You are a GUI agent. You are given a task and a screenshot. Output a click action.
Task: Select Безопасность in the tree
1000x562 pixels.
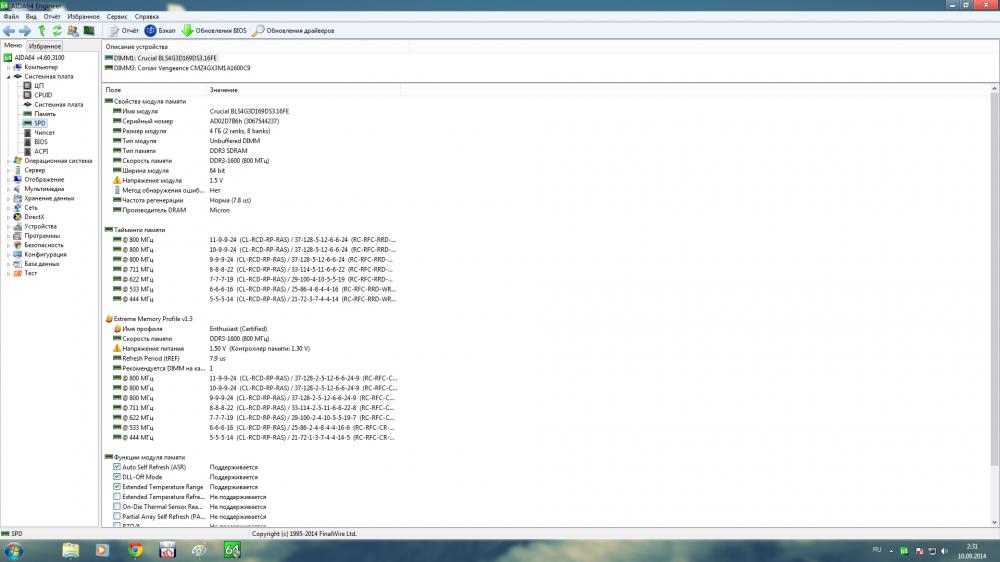pyautogui.click(x=44, y=245)
